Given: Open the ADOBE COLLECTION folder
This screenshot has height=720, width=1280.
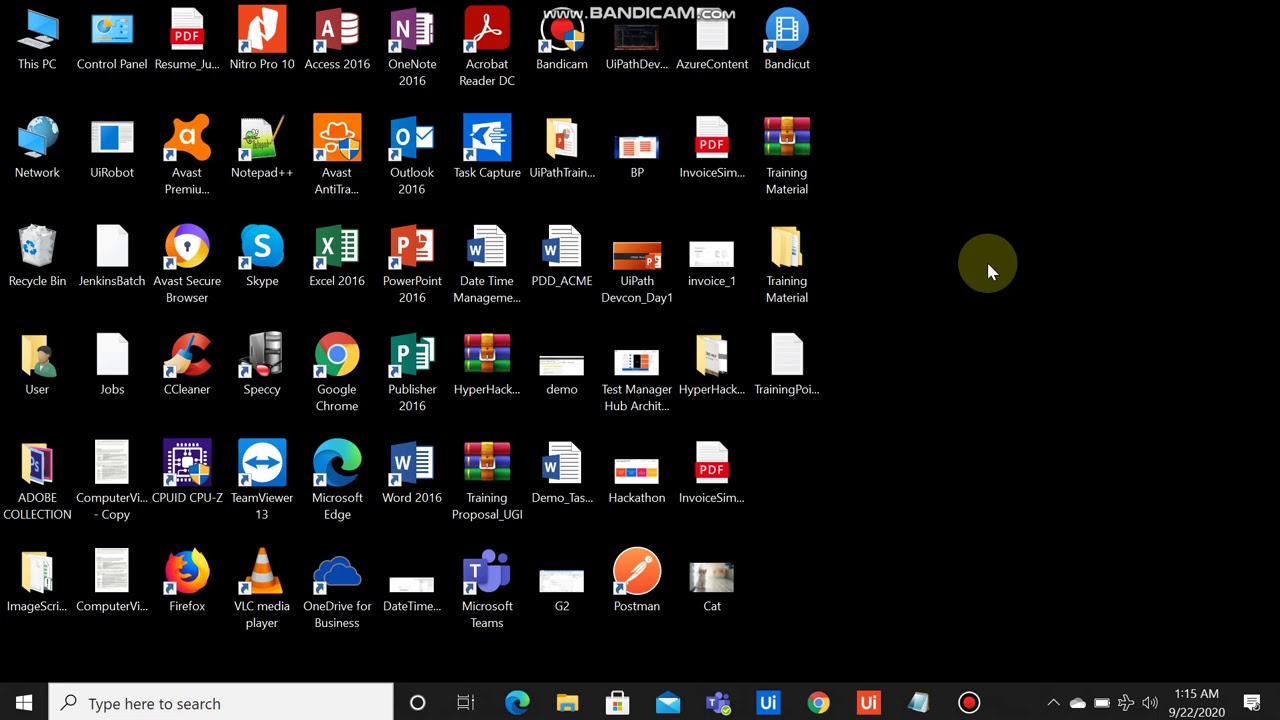Looking at the screenshot, I should 37,480.
